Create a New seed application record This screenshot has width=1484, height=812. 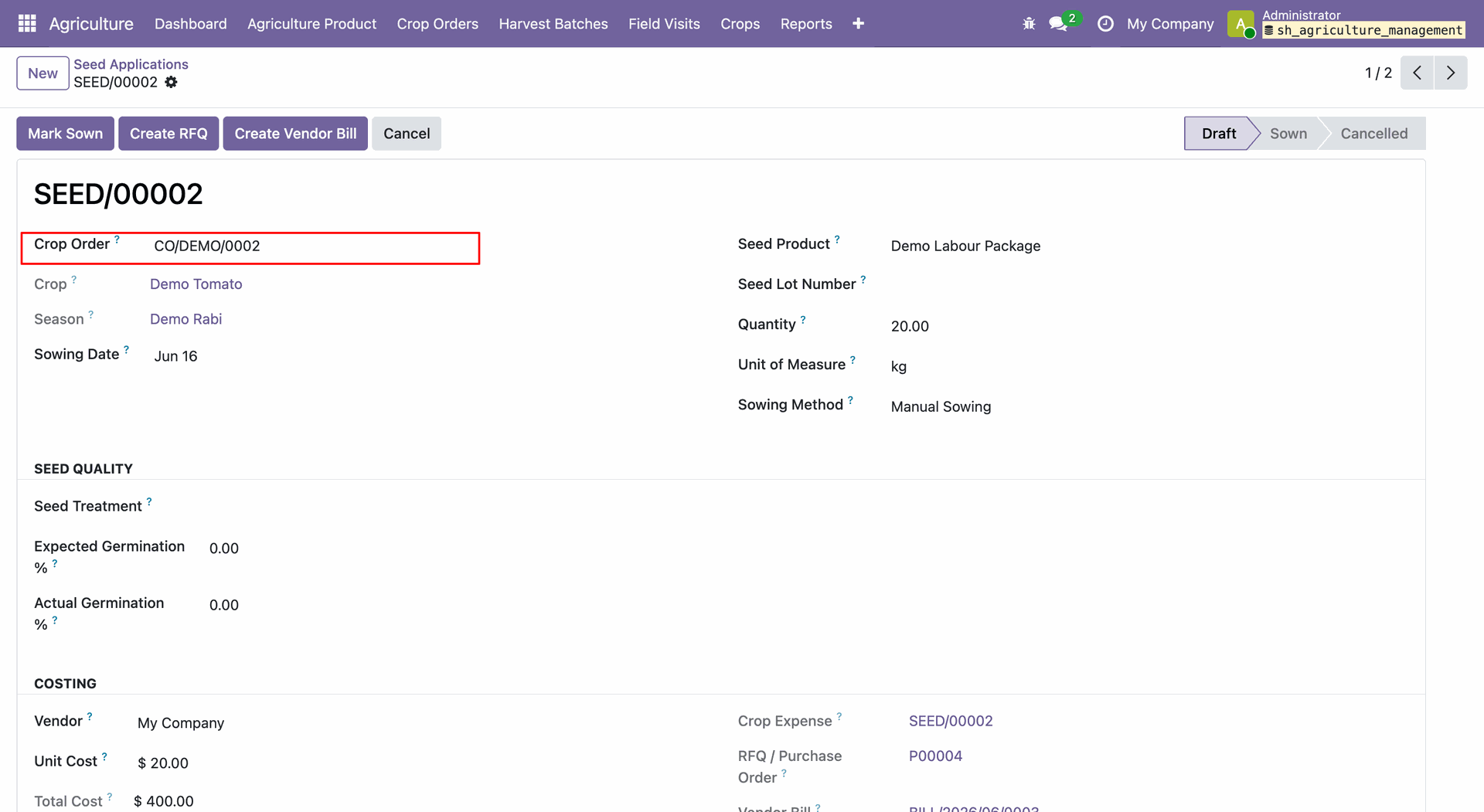(43, 73)
